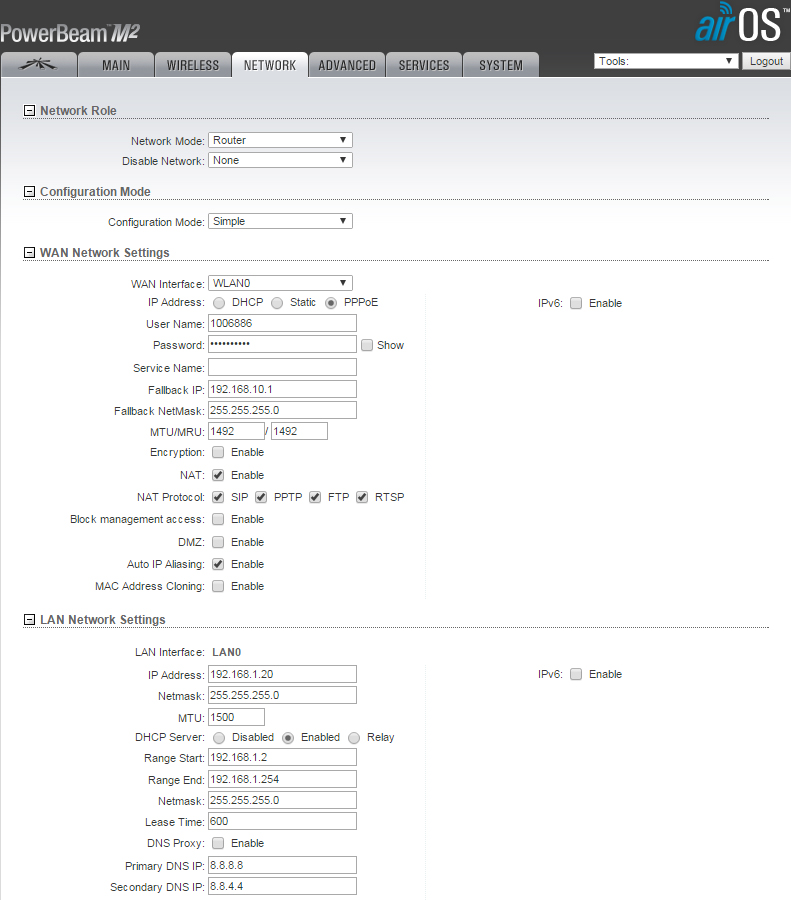Collapse the Network Role section
The width and height of the screenshot is (791, 900).
29,110
